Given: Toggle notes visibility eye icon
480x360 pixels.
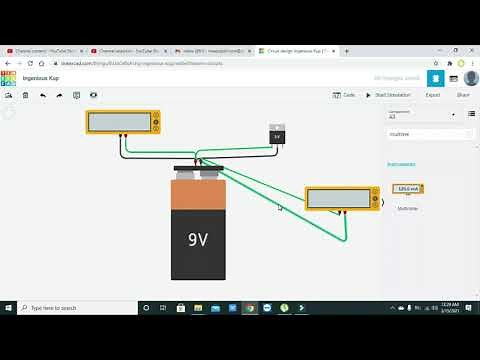Looking at the screenshot, I should (x=93, y=95).
